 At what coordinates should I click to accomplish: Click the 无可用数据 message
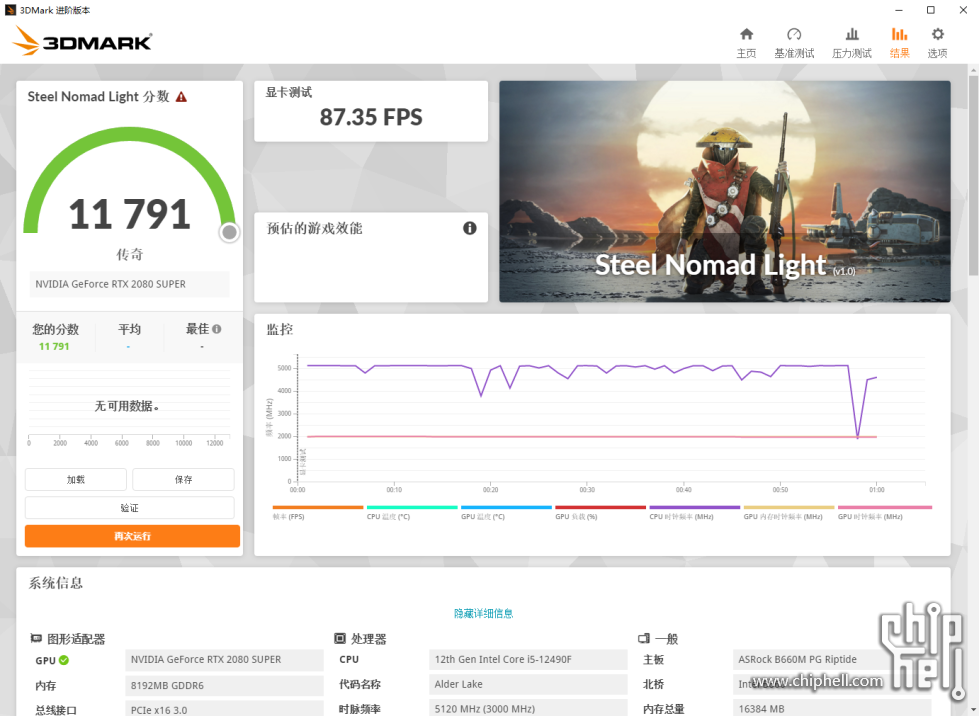[127, 406]
